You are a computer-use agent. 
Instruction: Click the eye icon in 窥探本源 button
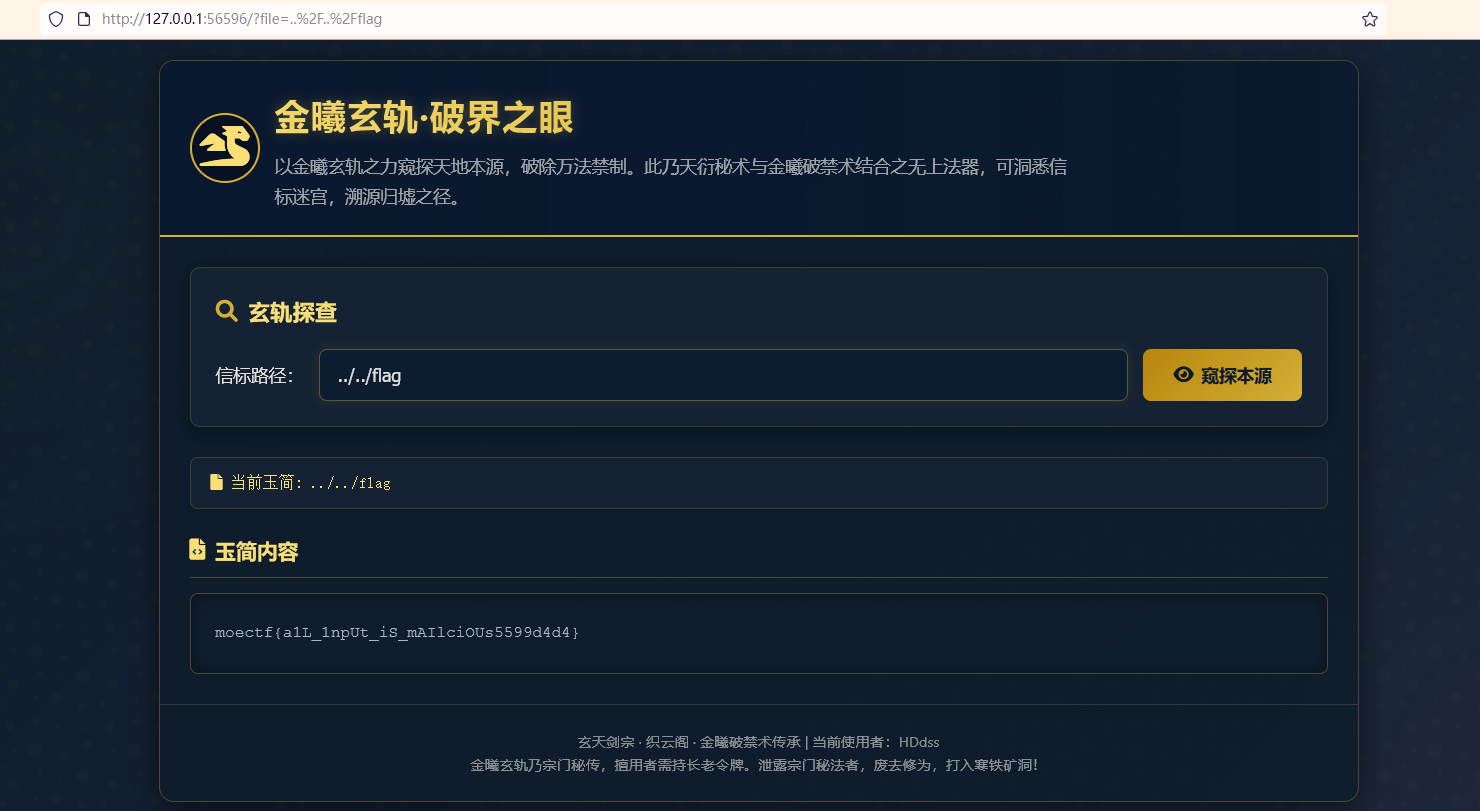click(1183, 375)
